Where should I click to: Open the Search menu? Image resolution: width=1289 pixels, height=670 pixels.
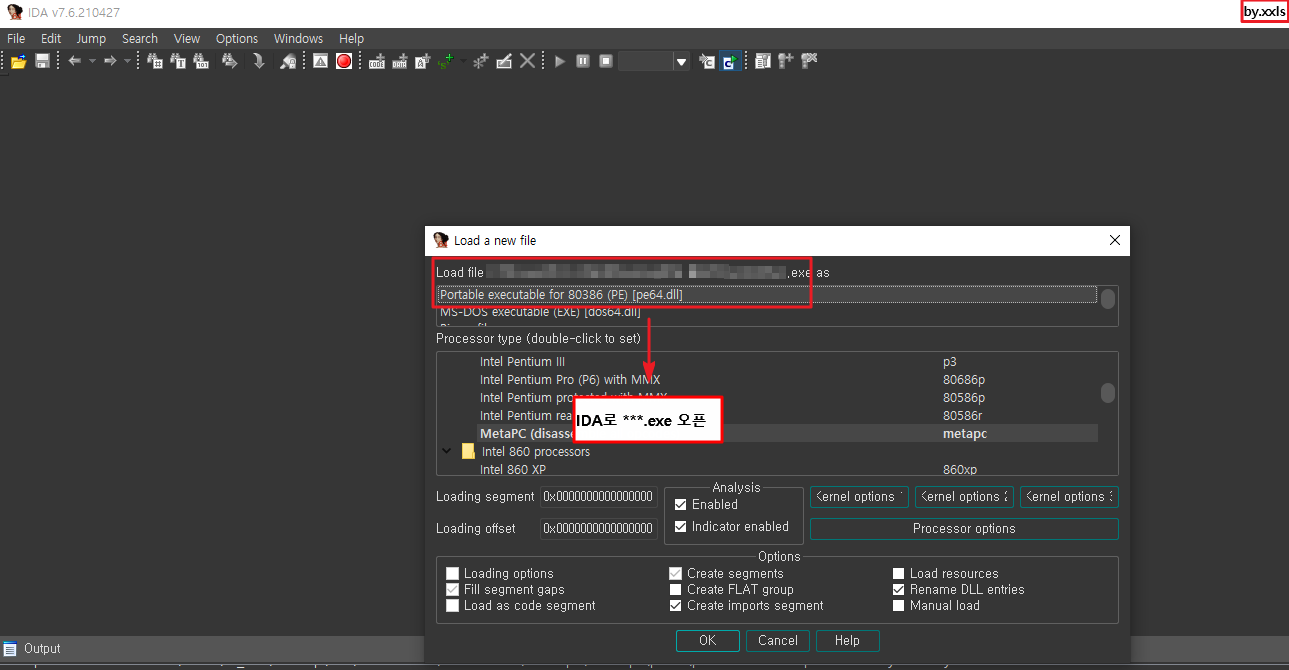pyautogui.click(x=140, y=39)
